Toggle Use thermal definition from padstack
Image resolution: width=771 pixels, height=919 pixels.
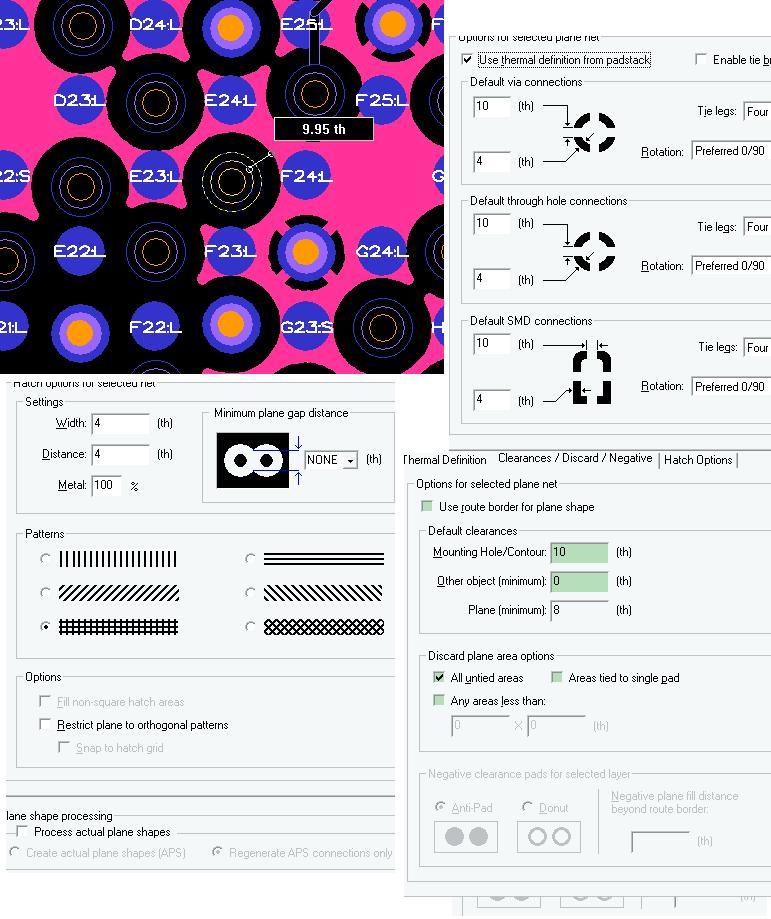[x=467, y=59]
